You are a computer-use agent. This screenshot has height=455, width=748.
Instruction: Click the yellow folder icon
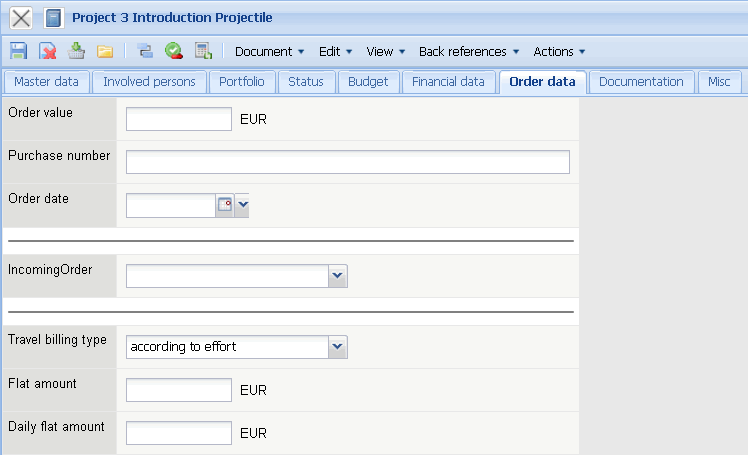point(104,51)
